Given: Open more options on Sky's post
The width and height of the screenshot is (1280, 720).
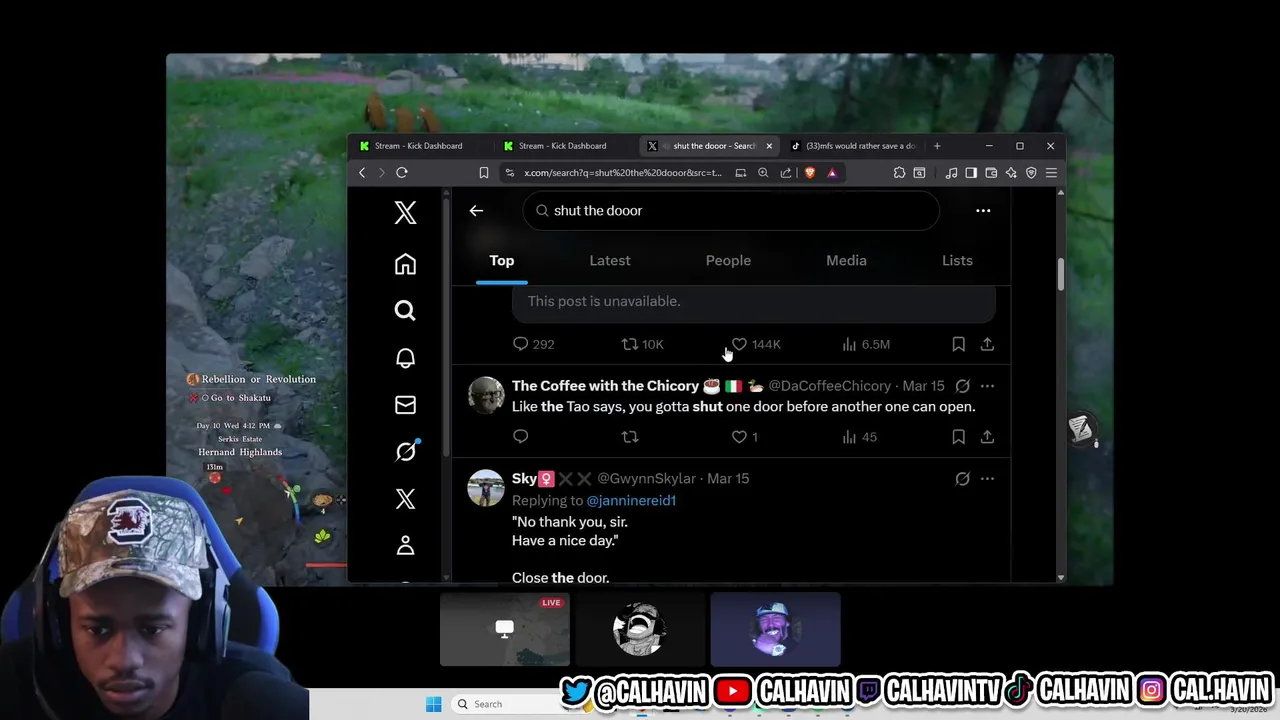Looking at the screenshot, I should click(987, 479).
